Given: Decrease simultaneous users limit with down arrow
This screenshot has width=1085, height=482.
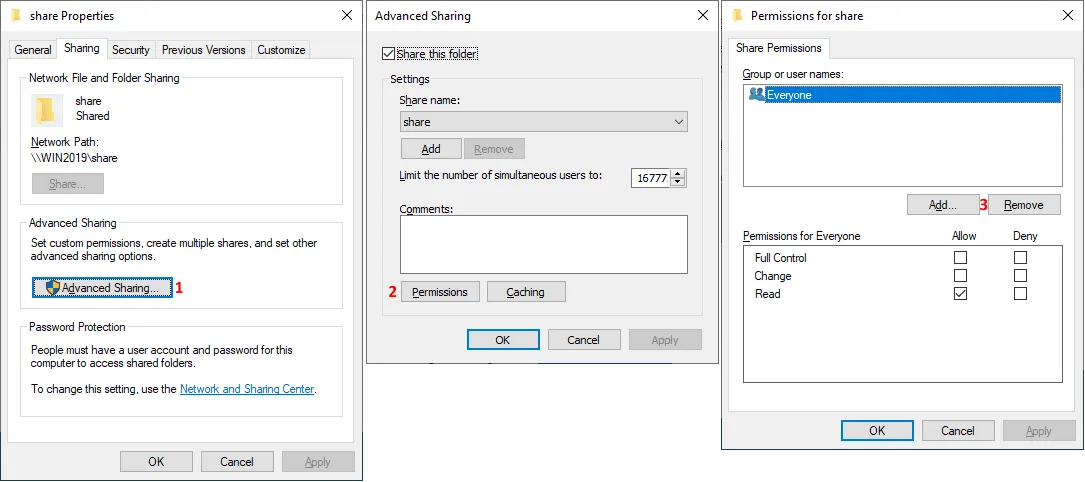Looking at the screenshot, I should pos(679,182).
